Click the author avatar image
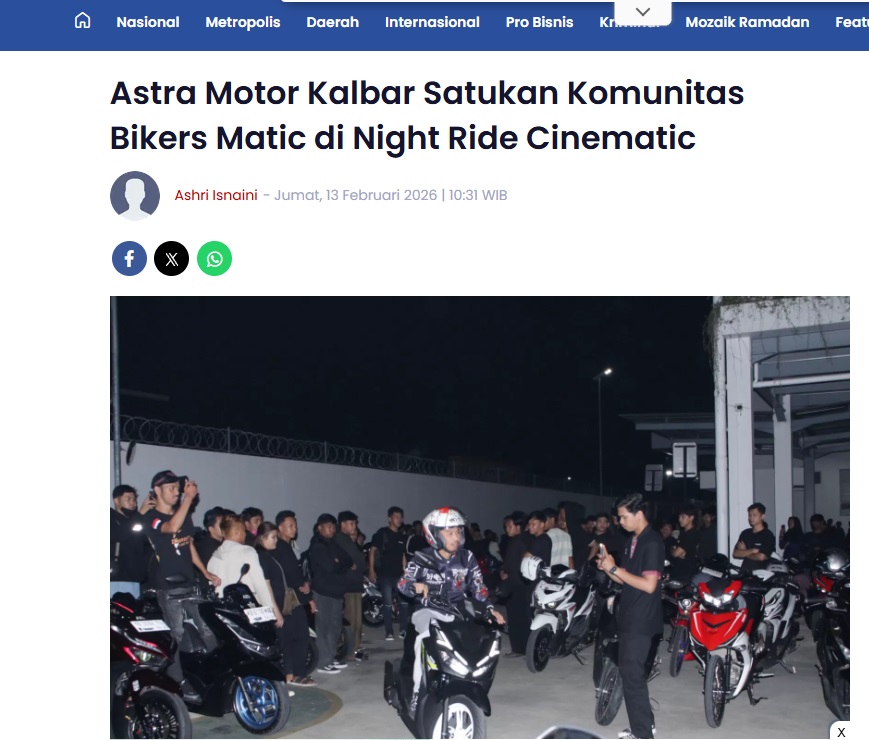Screen dimensions: 869x740 point(135,195)
